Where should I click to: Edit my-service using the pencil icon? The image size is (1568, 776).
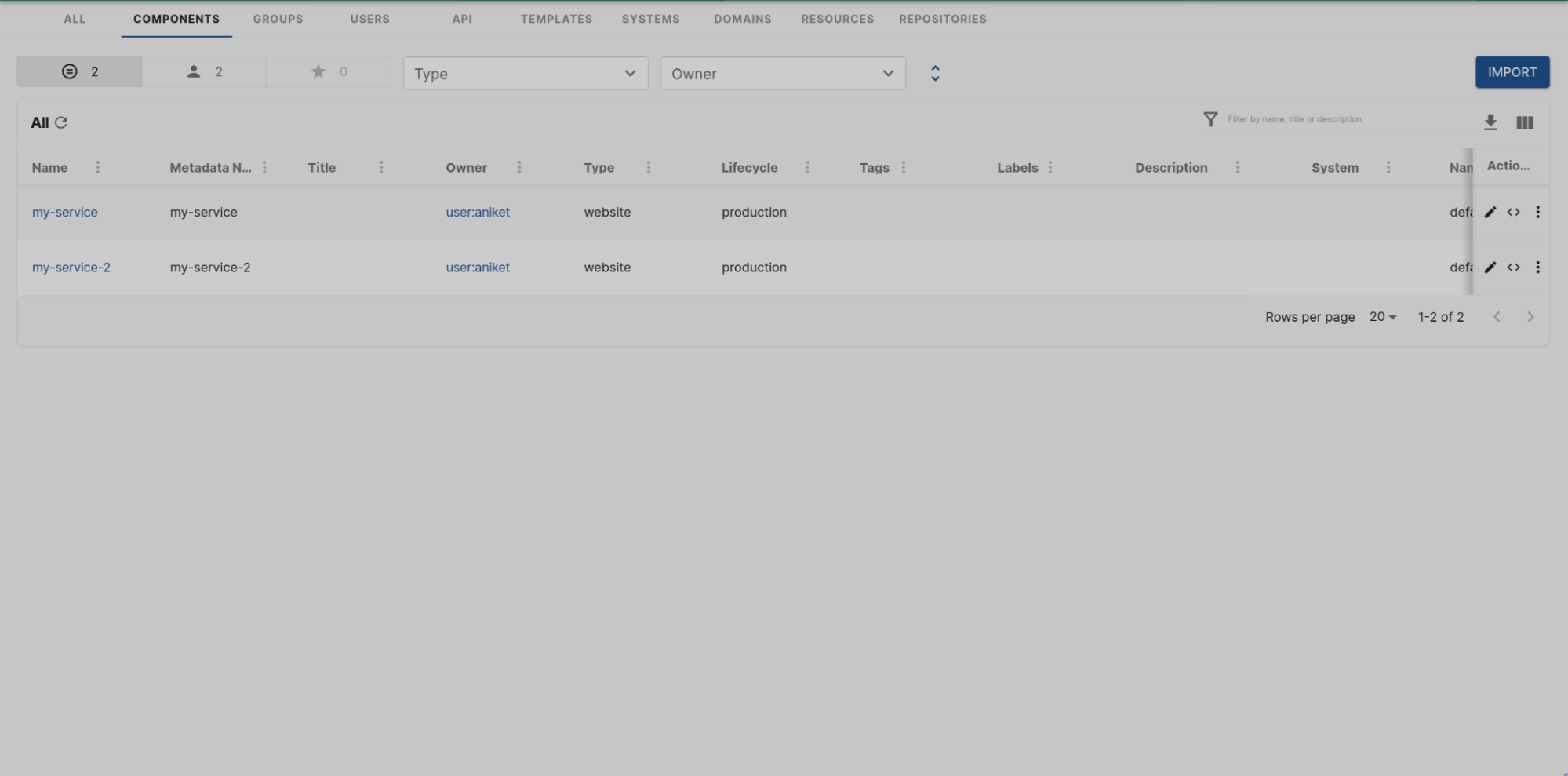[1490, 212]
